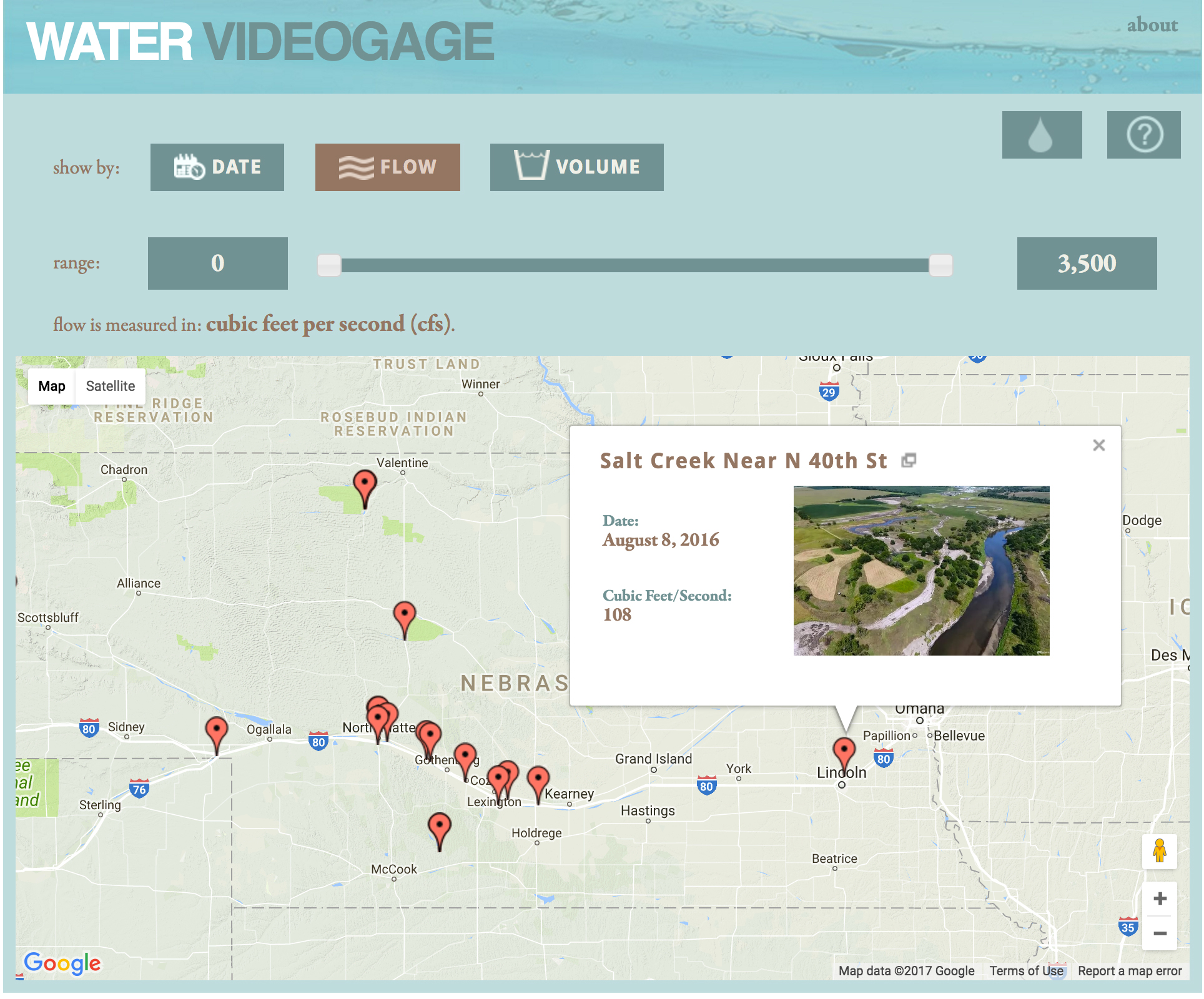Screen dimensions: 1204x999
Task: Select the marker nearest Kearney
Action: click(x=538, y=785)
